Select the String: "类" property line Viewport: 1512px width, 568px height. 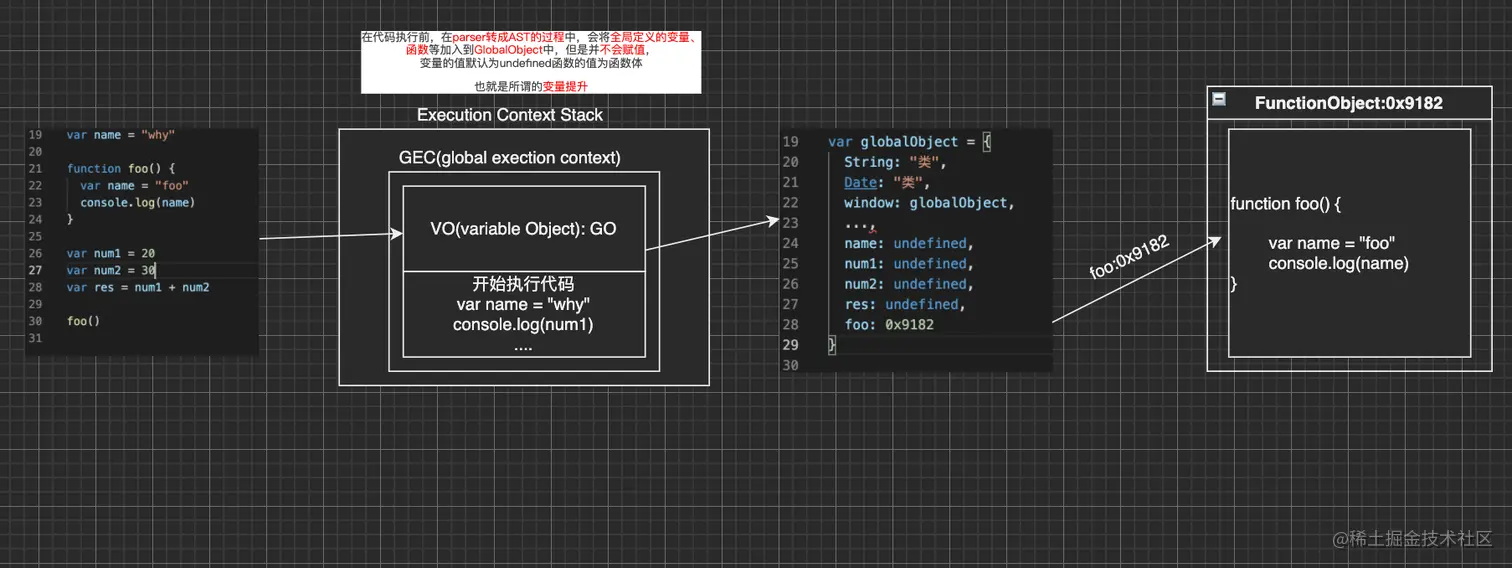point(895,162)
